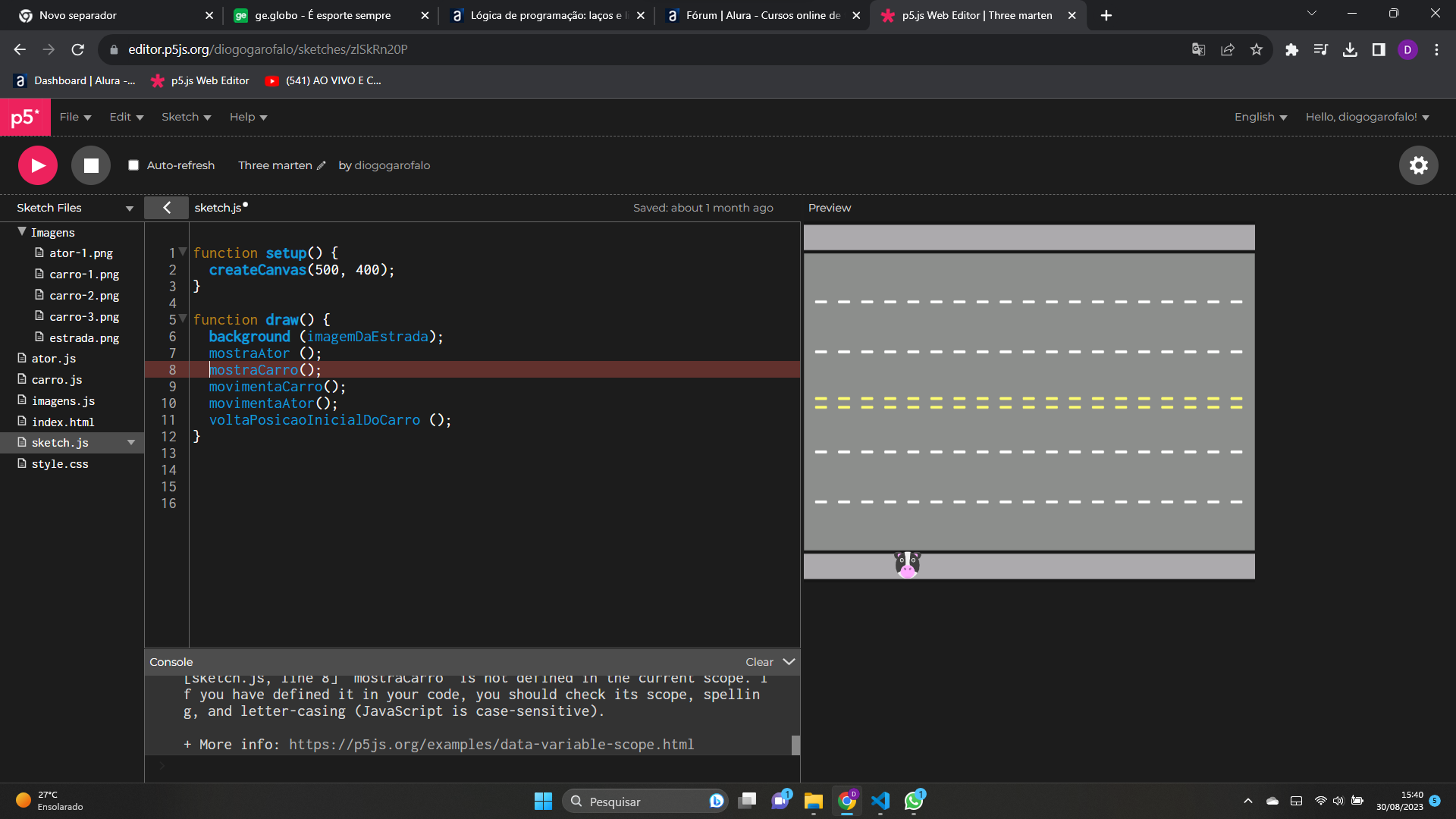
Task: Click the more info link in console
Action: tap(490, 744)
